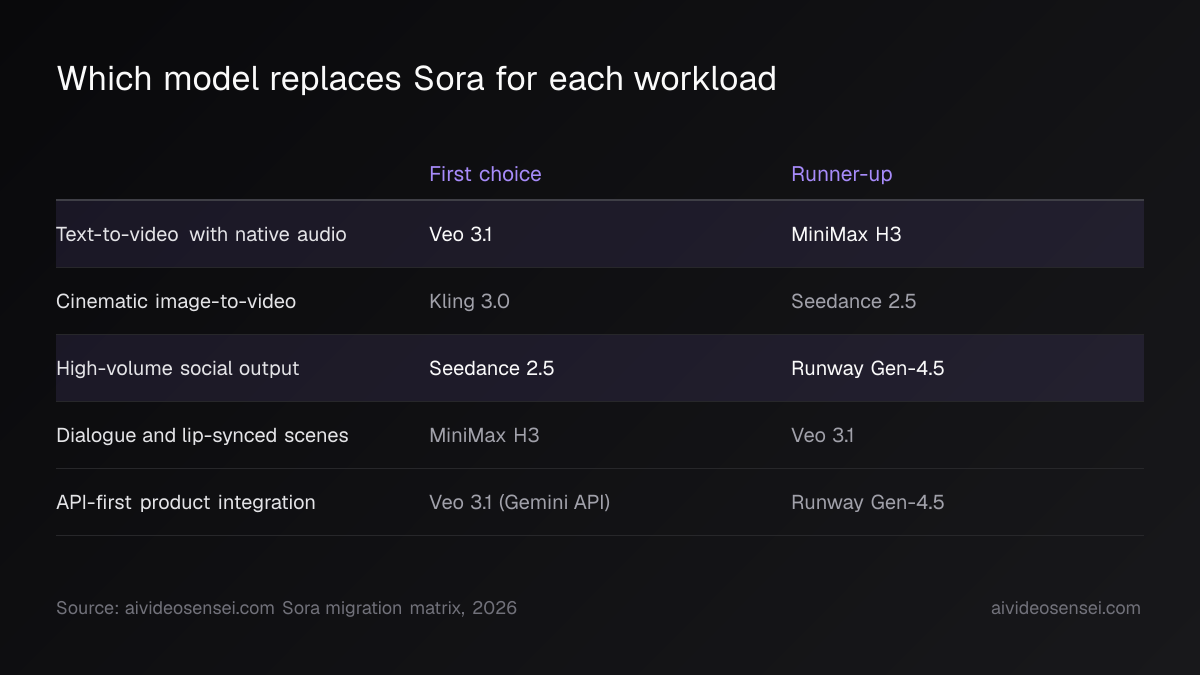
Task: Click the "Kling 3.0" cell
Action: tap(469, 301)
